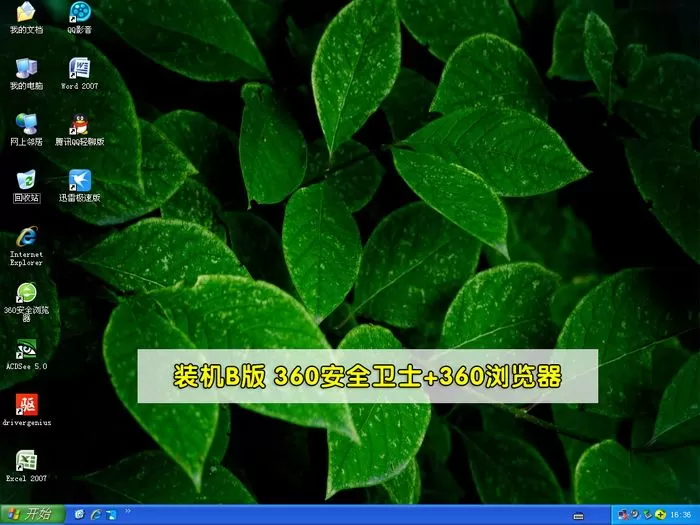Click the first system tray icon
The width and height of the screenshot is (700, 525).
(624, 514)
